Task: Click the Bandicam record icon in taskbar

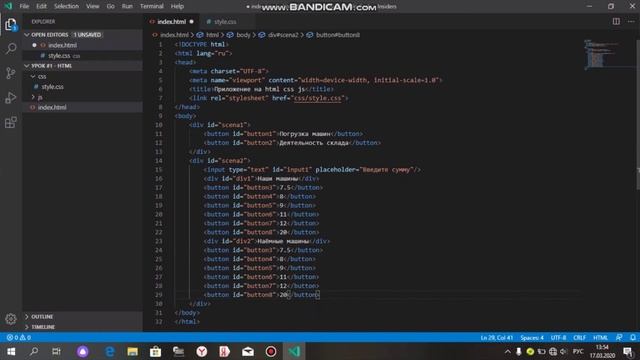Action: pos(271,351)
